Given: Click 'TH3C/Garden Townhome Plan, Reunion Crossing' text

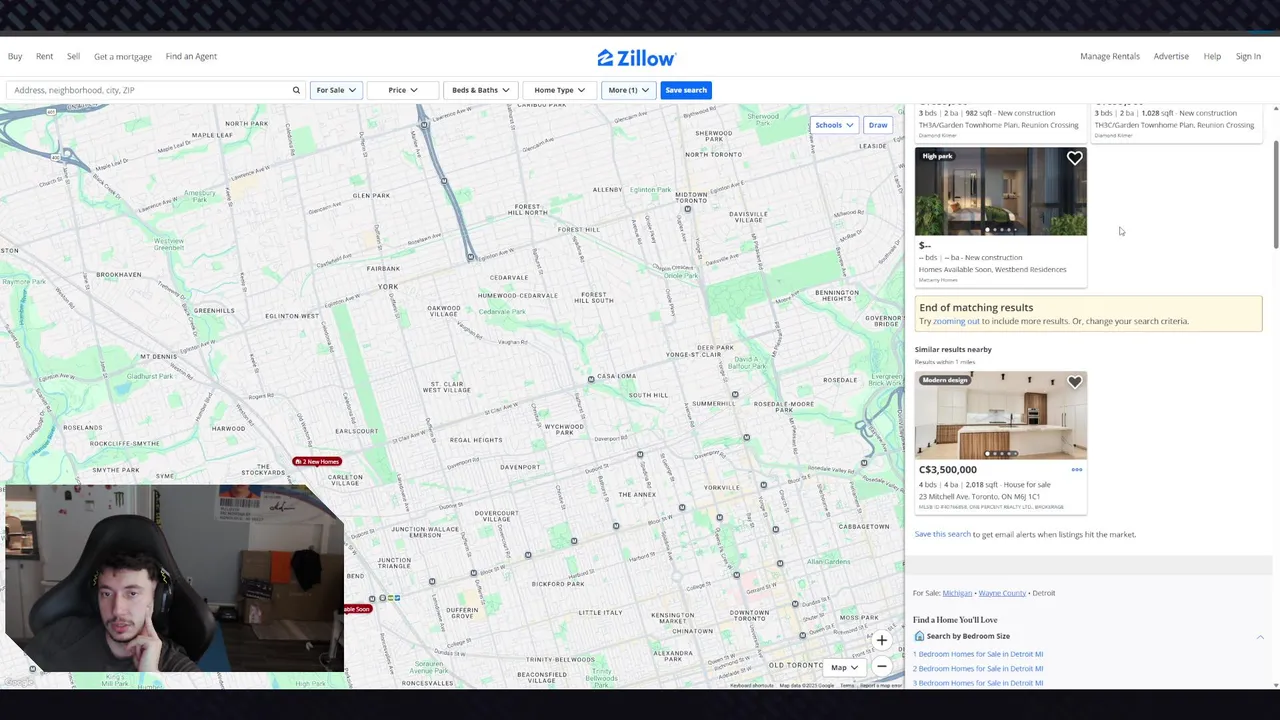Looking at the screenshot, I should (1174, 125).
